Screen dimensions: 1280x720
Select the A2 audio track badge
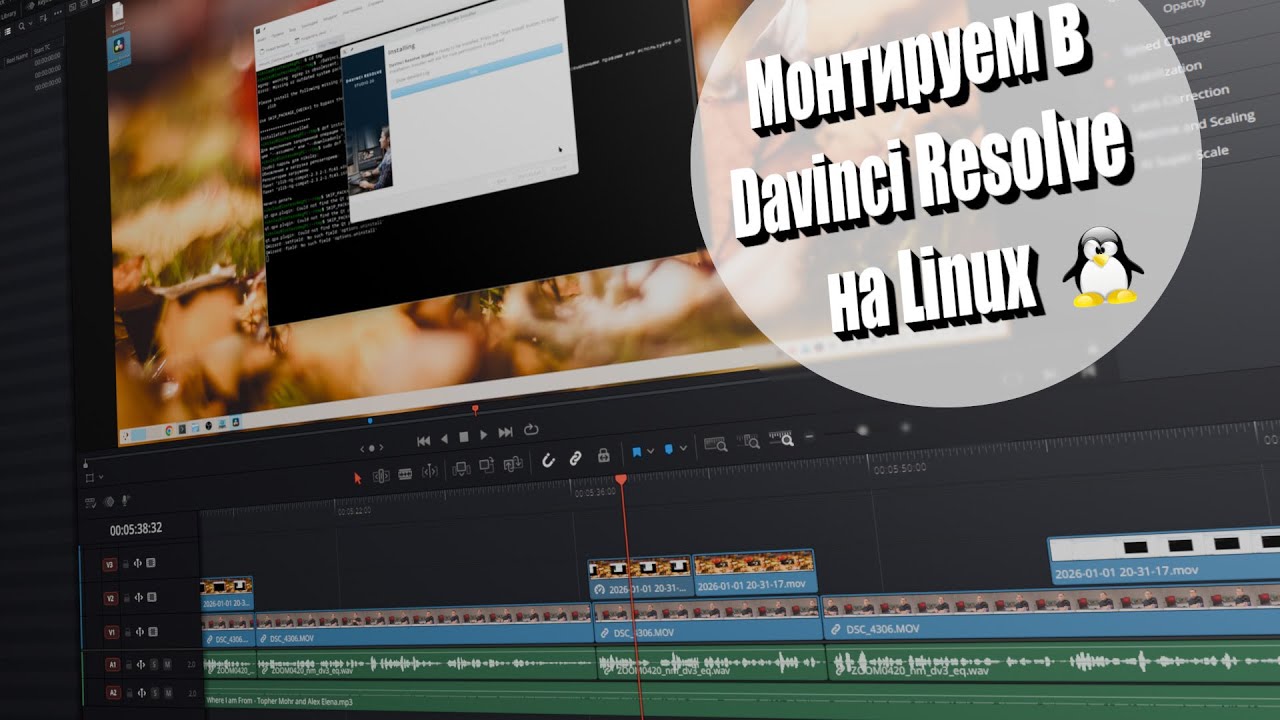pyautogui.click(x=113, y=693)
